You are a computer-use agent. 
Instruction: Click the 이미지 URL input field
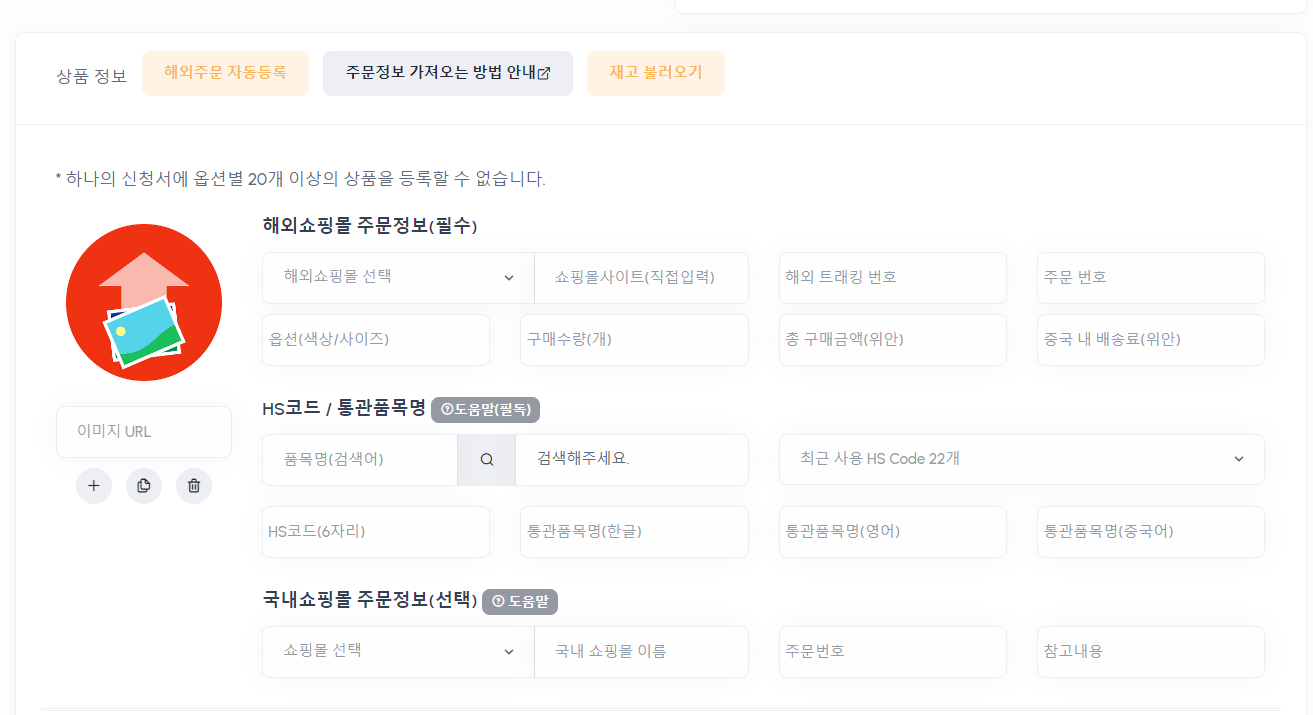(x=144, y=432)
